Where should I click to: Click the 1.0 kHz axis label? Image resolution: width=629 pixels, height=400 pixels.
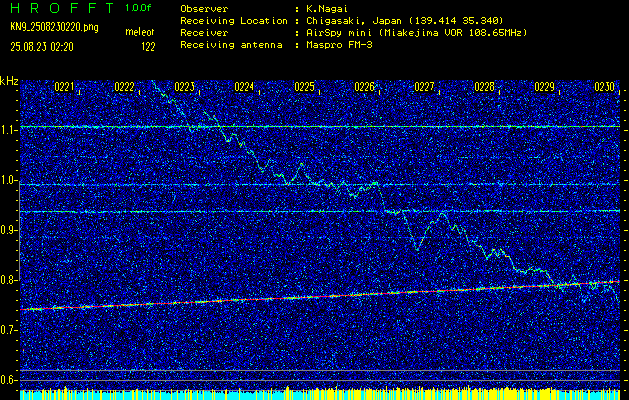[x=8, y=181]
